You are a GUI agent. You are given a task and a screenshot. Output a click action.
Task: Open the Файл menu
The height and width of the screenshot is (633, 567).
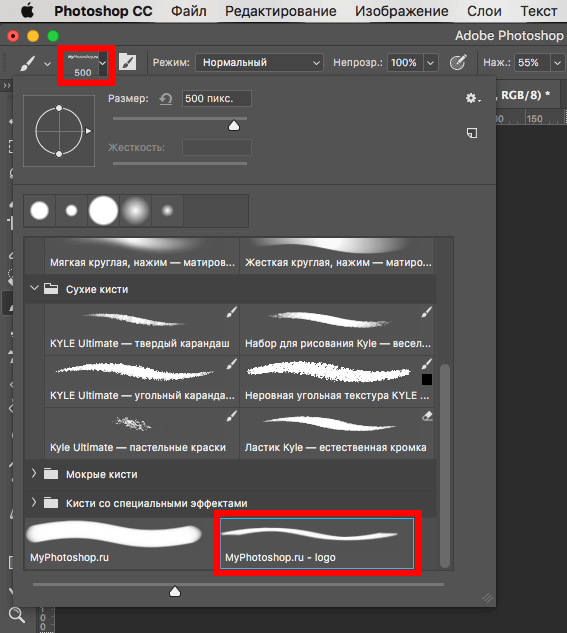coord(188,11)
